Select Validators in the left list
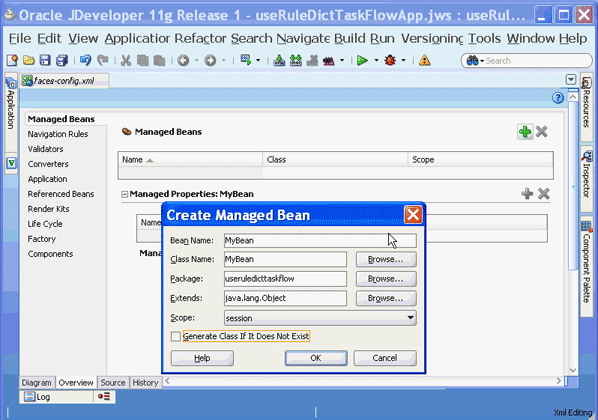 pyautogui.click(x=45, y=149)
